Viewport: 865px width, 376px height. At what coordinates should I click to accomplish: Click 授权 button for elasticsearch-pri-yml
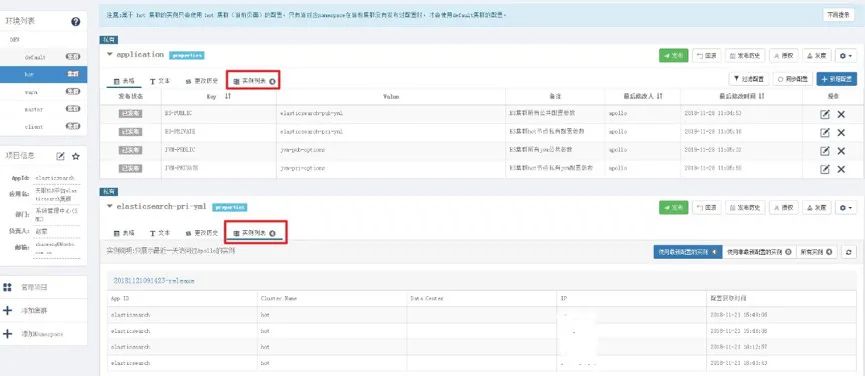(x=784, y=208)
